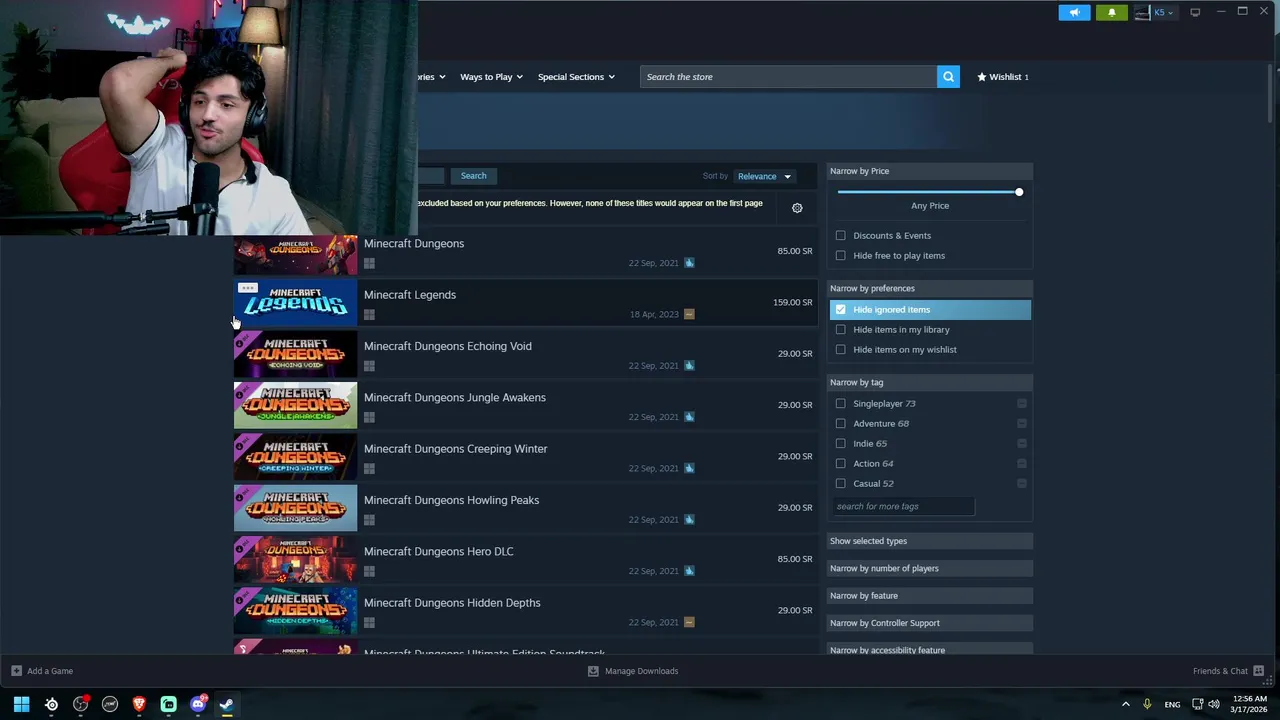1280x720 pixels.
Task: Tick the Casual tag checkbox
Action: [840, 483]
